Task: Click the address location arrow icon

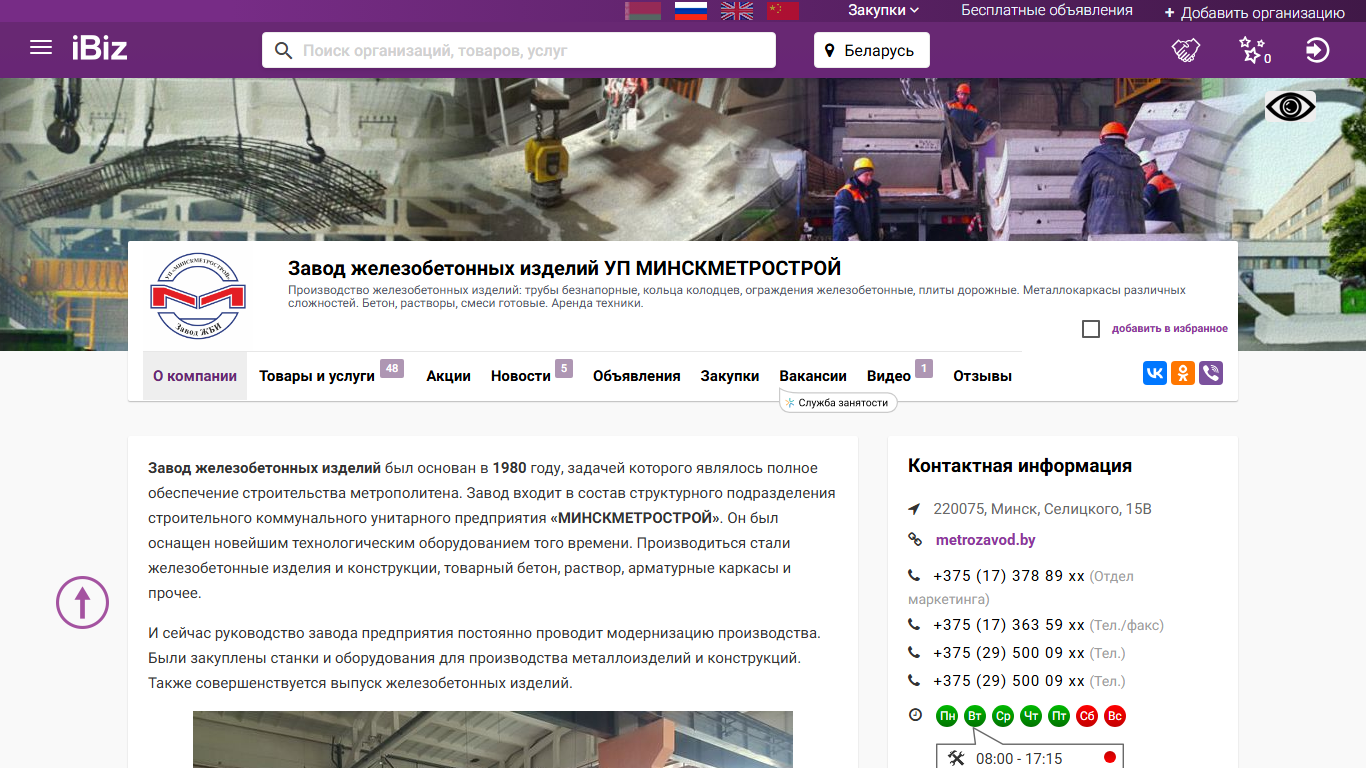Action: point(914,509)
